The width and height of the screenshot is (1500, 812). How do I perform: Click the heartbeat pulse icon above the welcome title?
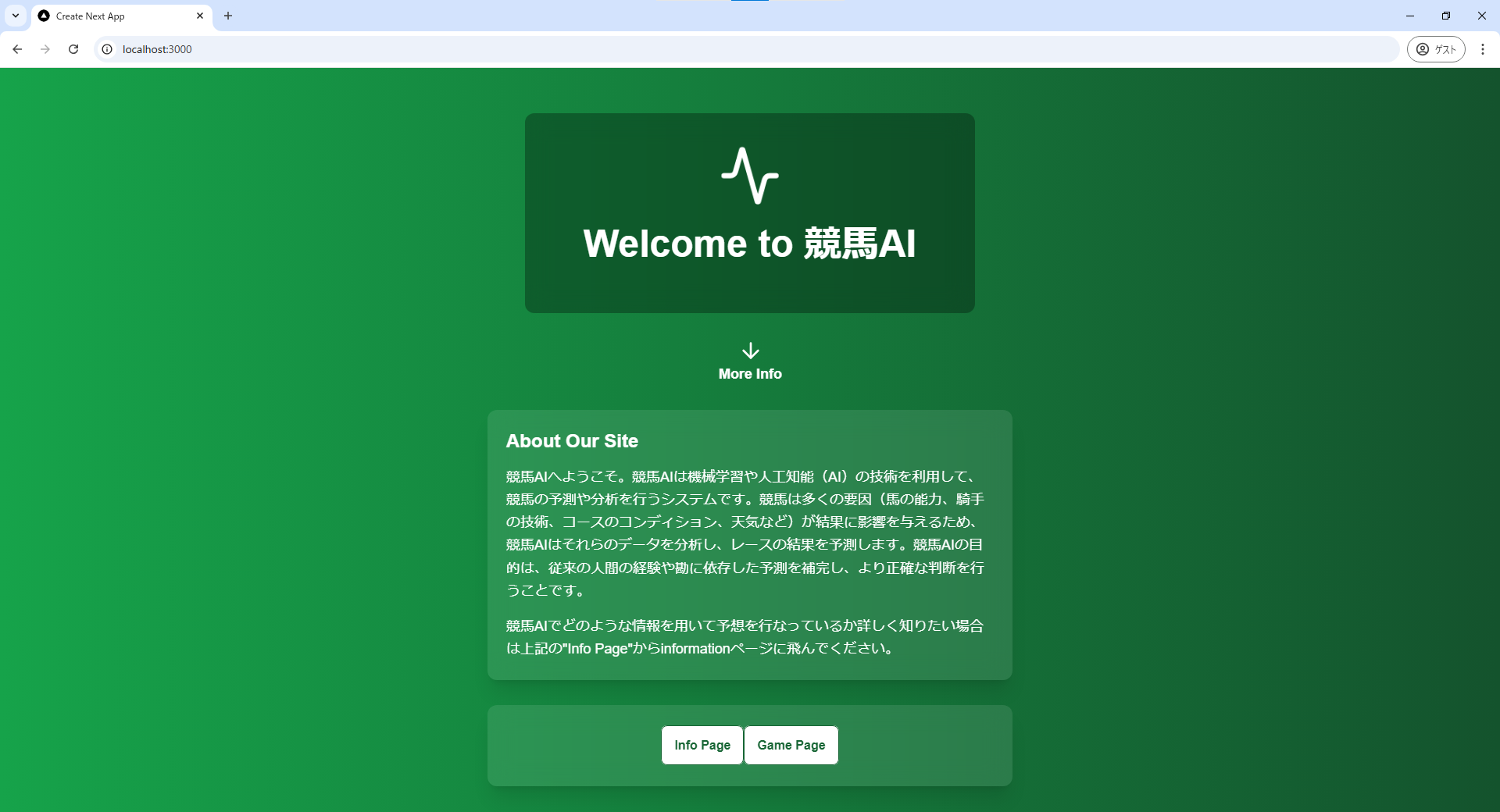749,176
